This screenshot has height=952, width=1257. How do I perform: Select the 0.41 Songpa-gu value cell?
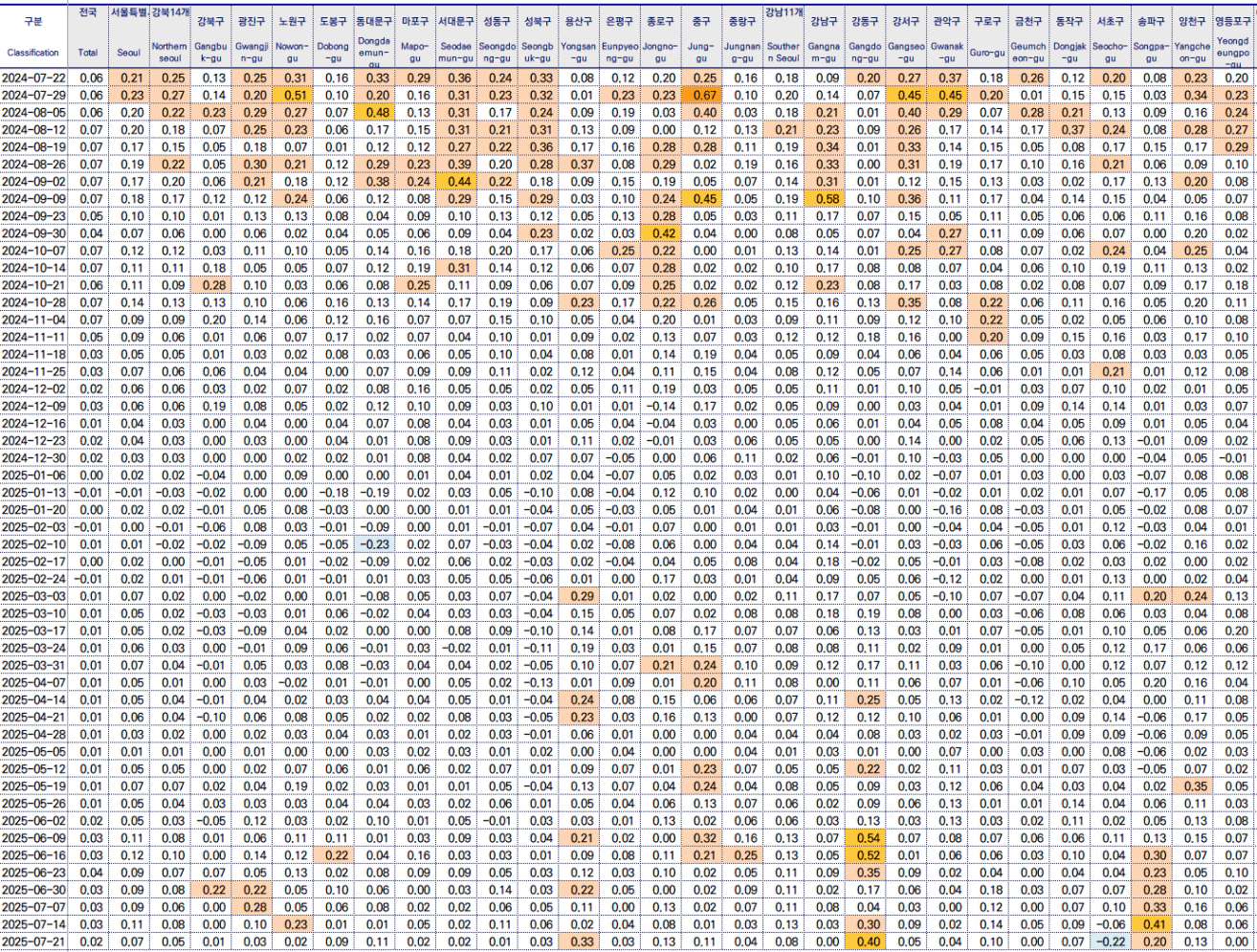(1151, 924)
